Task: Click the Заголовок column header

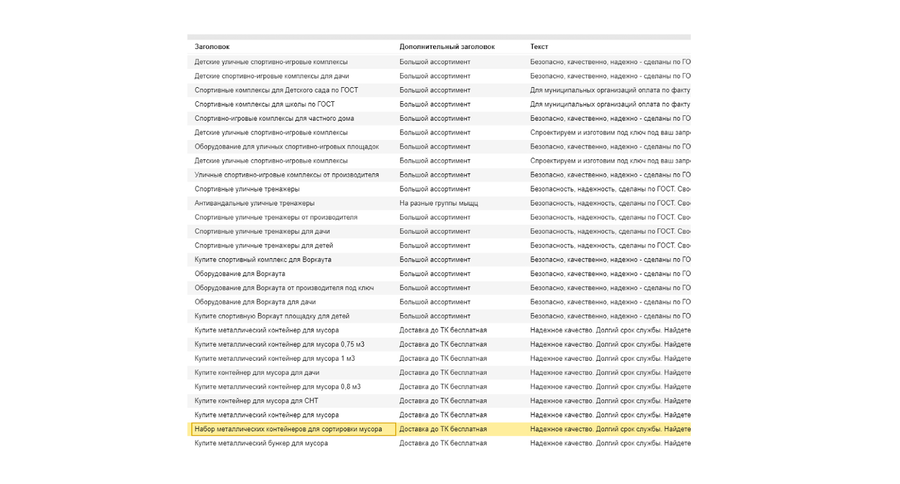Action: click(x=212, y=47)
